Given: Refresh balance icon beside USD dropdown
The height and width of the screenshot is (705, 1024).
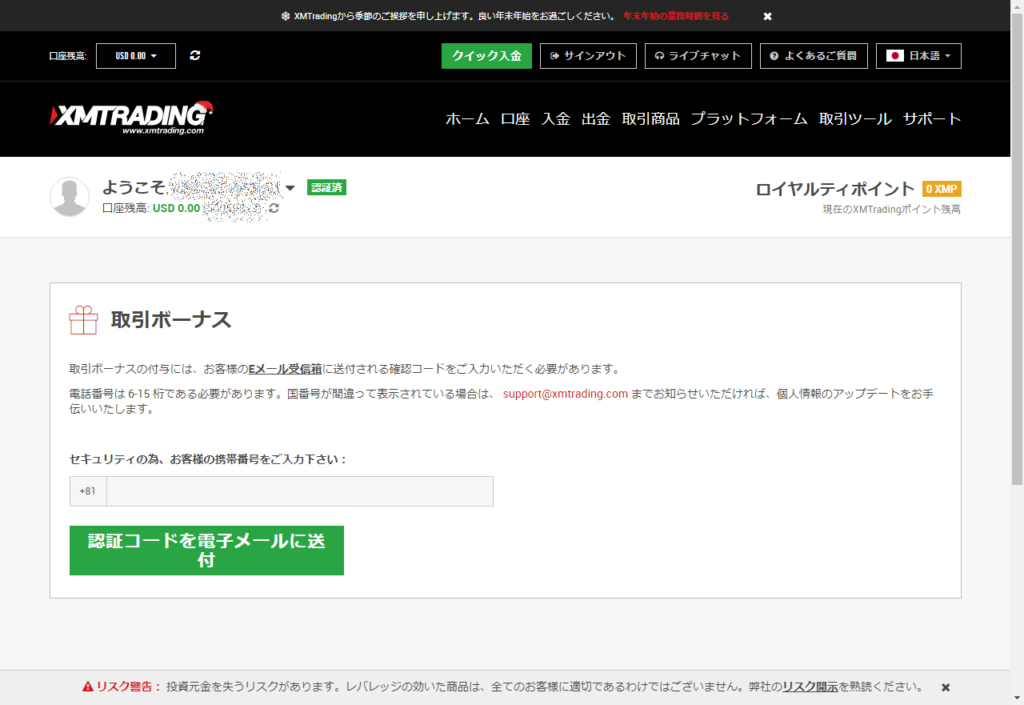Looking at the screenshot, I should coord(195,55).
